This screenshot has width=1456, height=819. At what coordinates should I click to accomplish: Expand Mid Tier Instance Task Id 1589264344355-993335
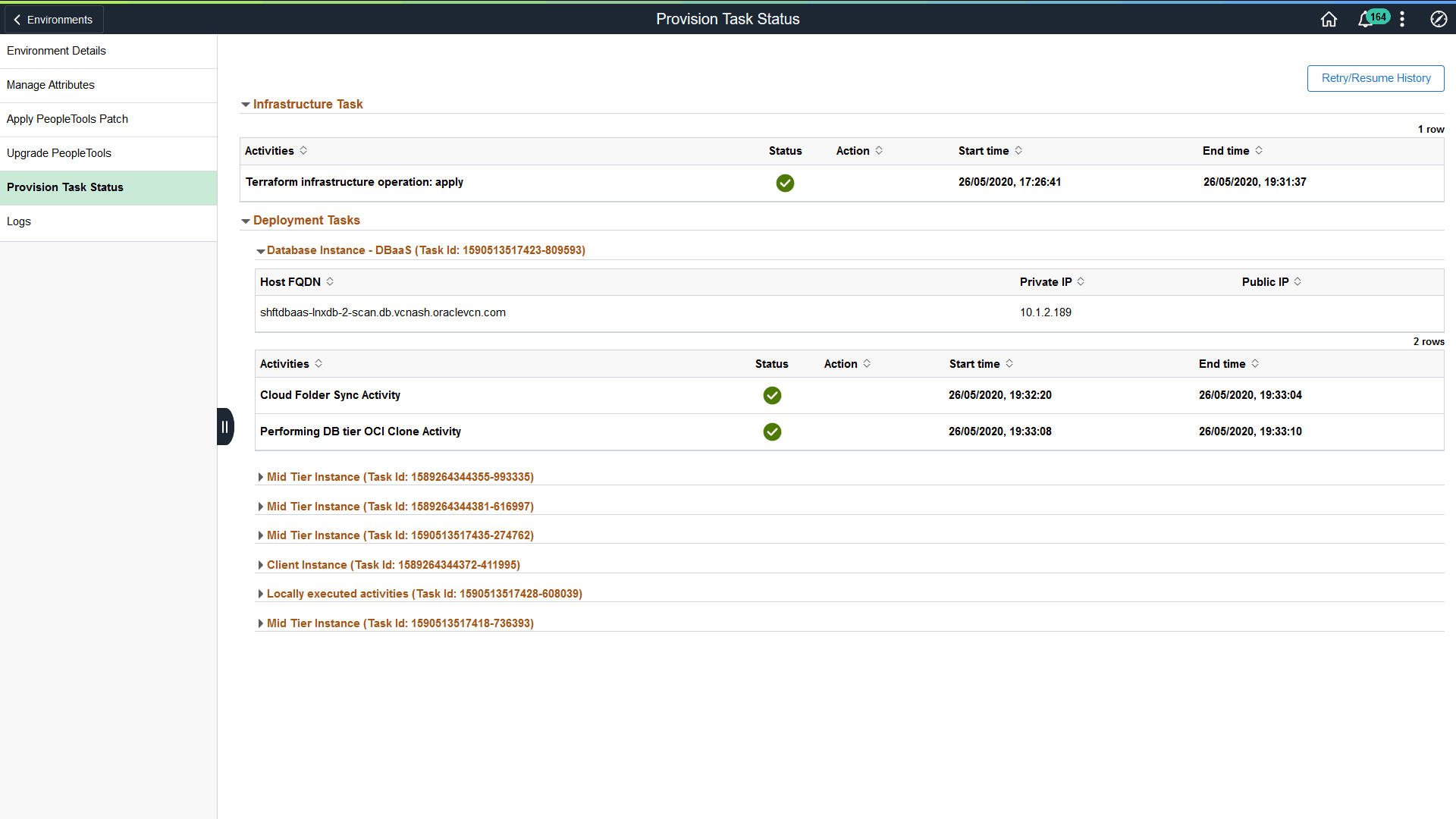[261, 476]
